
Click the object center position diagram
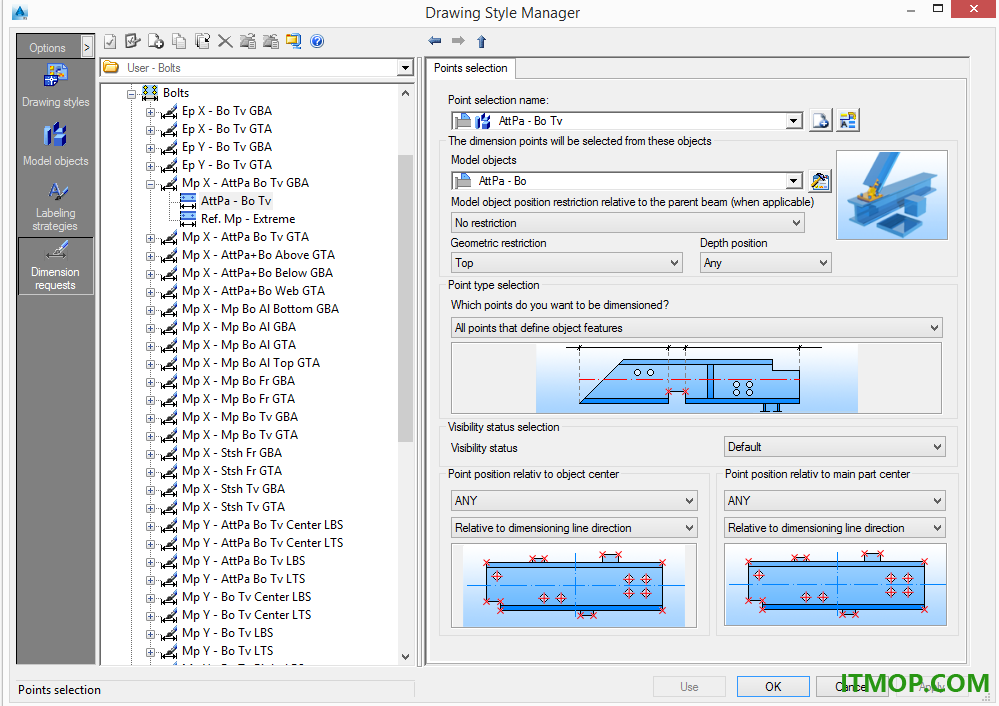(574, 586)
